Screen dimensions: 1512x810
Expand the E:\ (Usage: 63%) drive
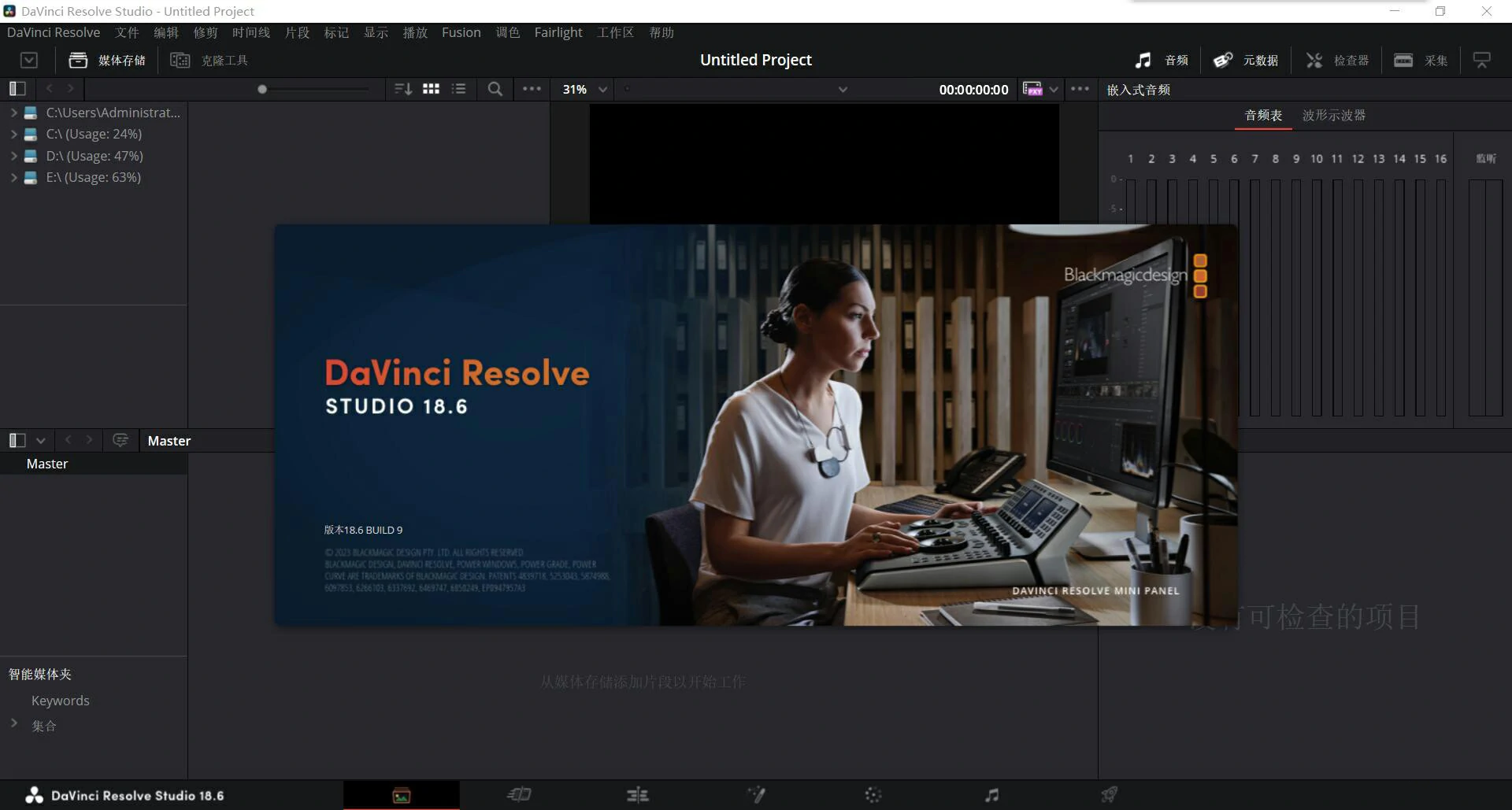click(x=13, y=177)
